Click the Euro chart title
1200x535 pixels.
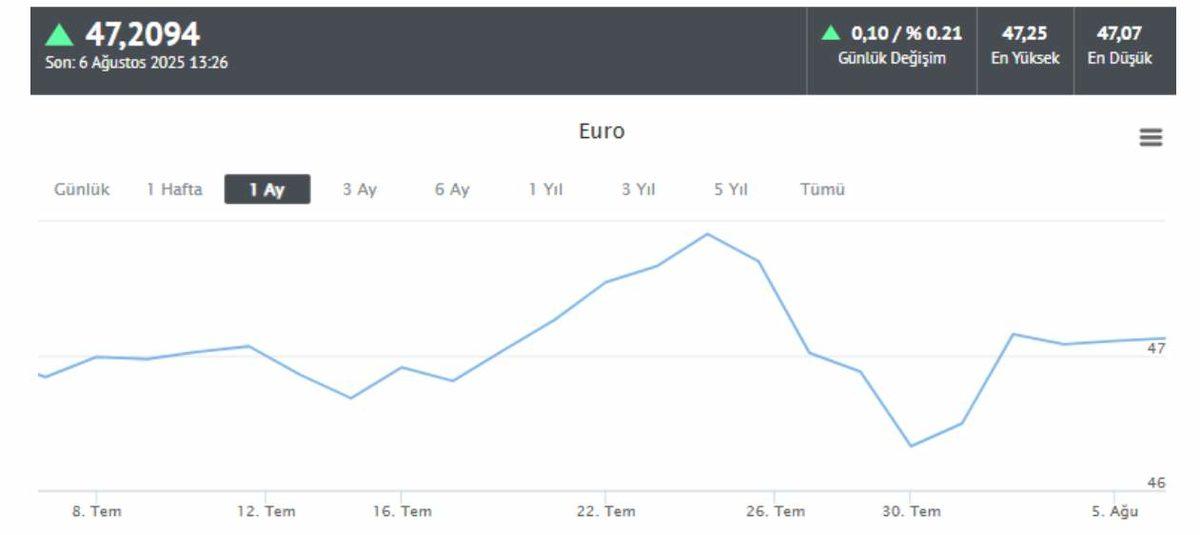click(602, 131)
